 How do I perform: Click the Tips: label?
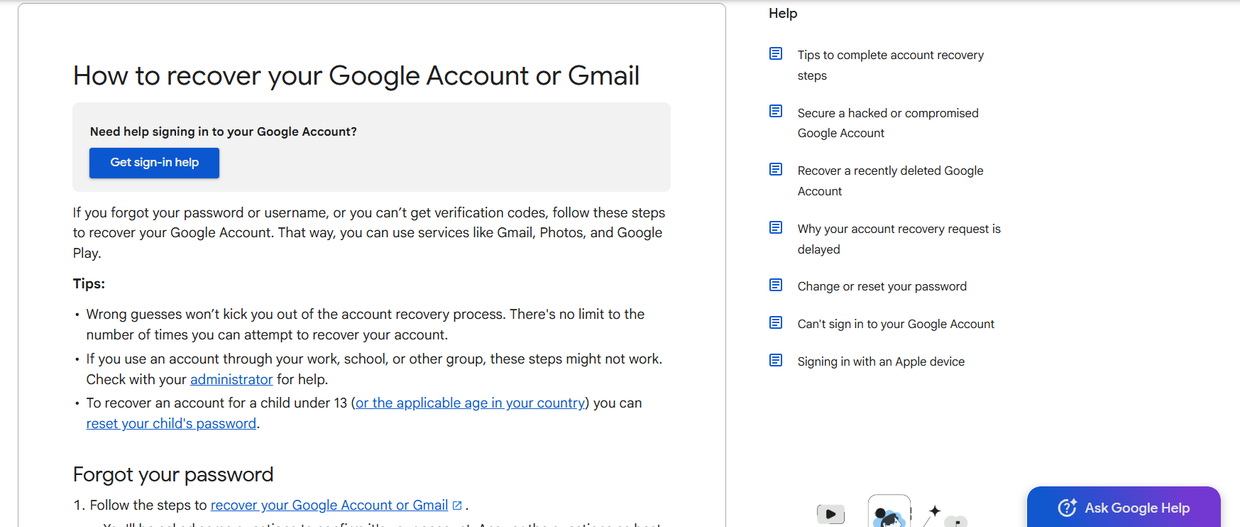(89, 284)
